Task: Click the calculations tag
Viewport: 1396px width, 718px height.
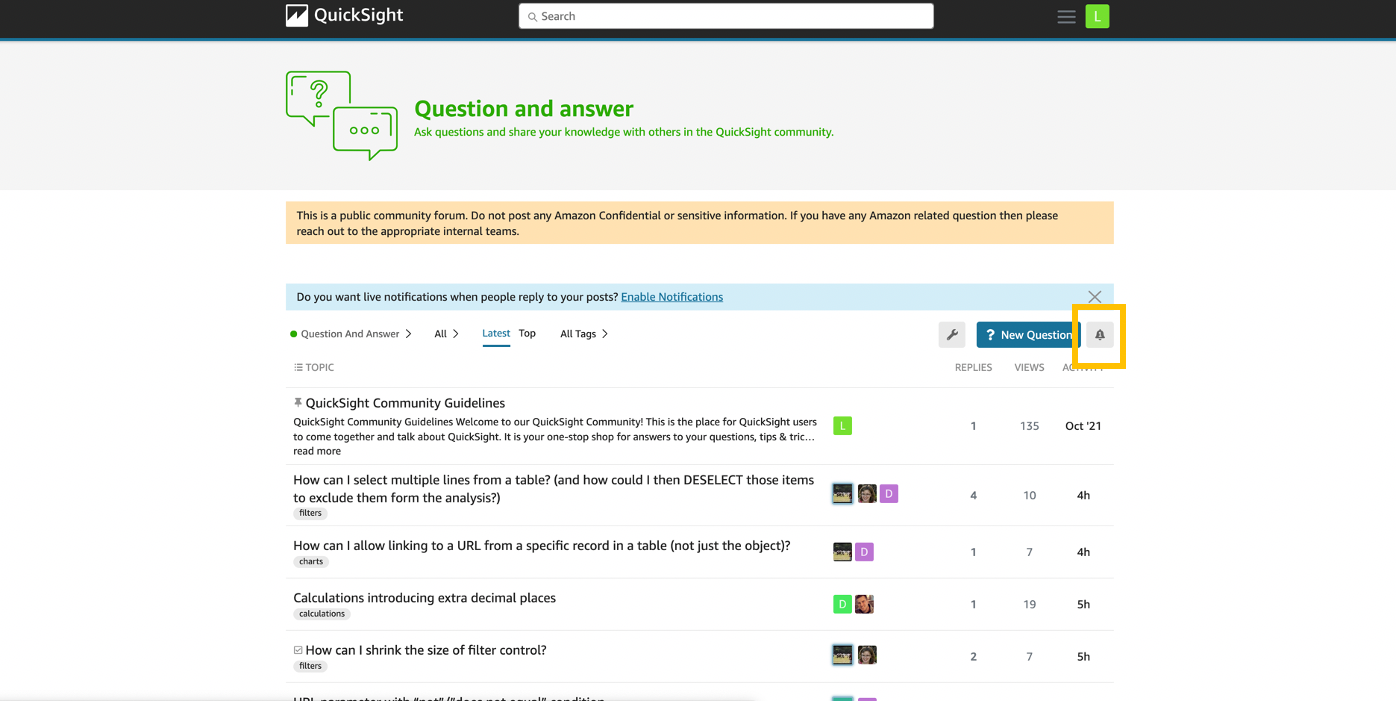Action: (322, 614)
